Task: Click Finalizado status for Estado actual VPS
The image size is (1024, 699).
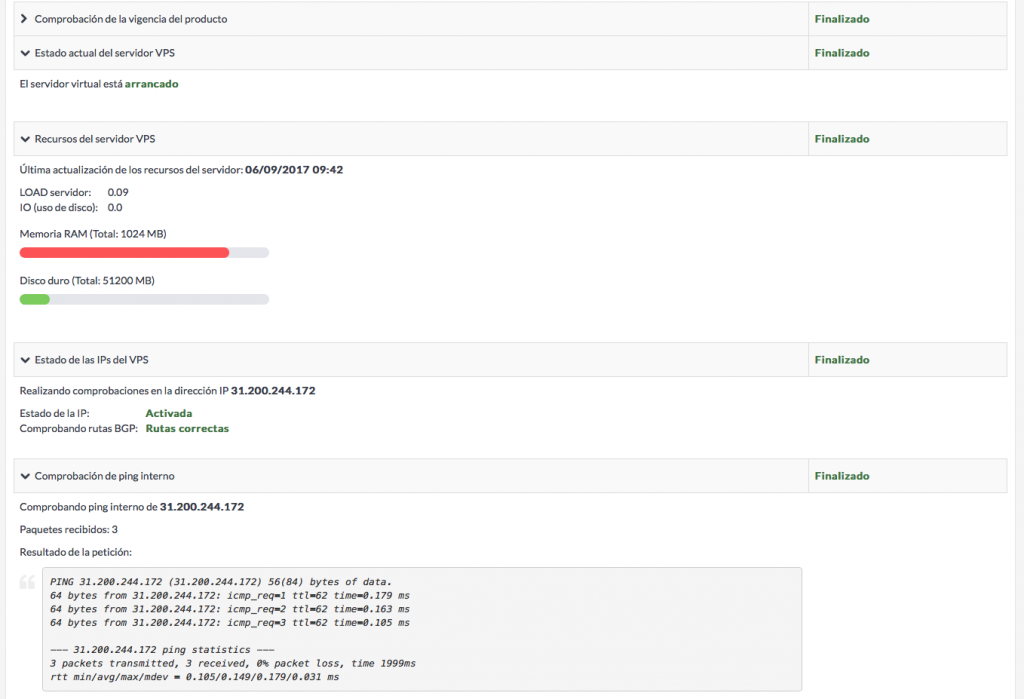Action: (x=841, y=53)
